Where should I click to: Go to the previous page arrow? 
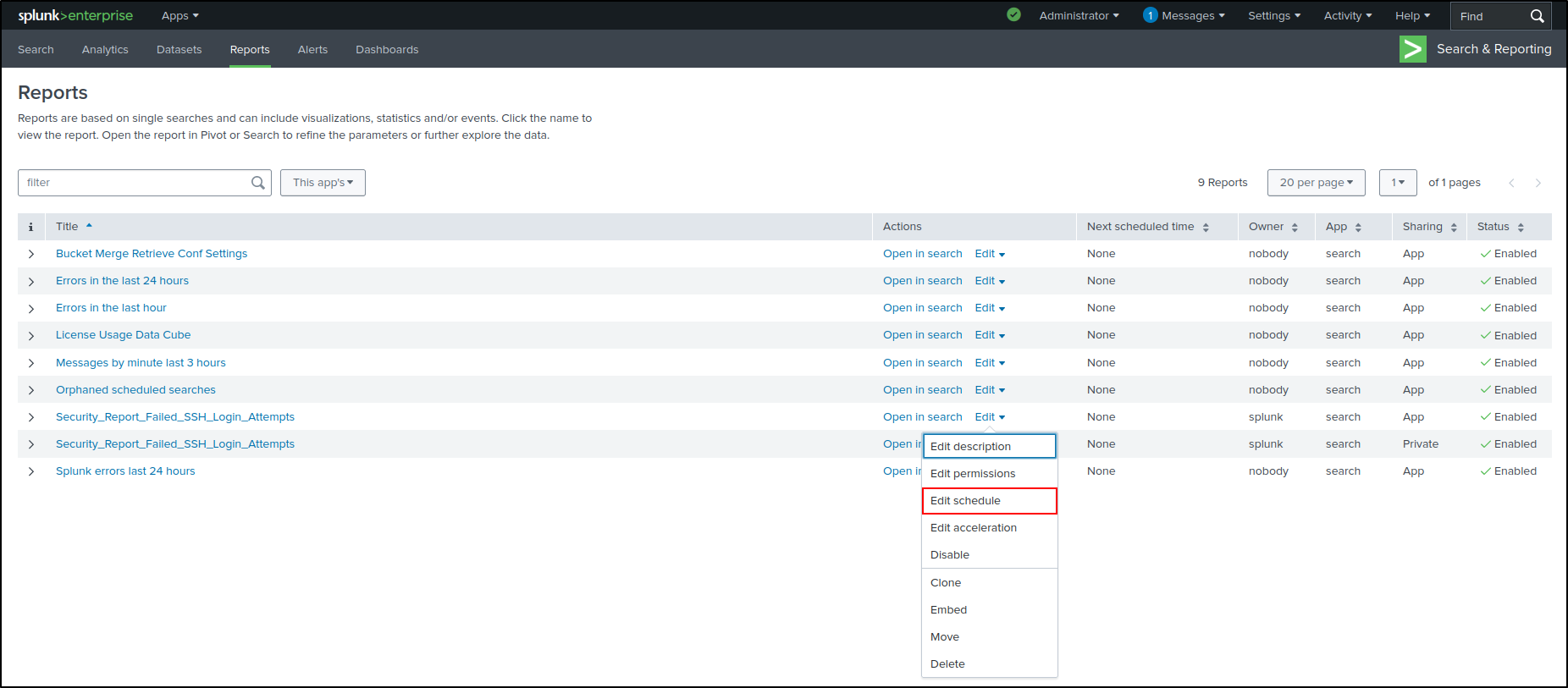tap(1511, 183)
